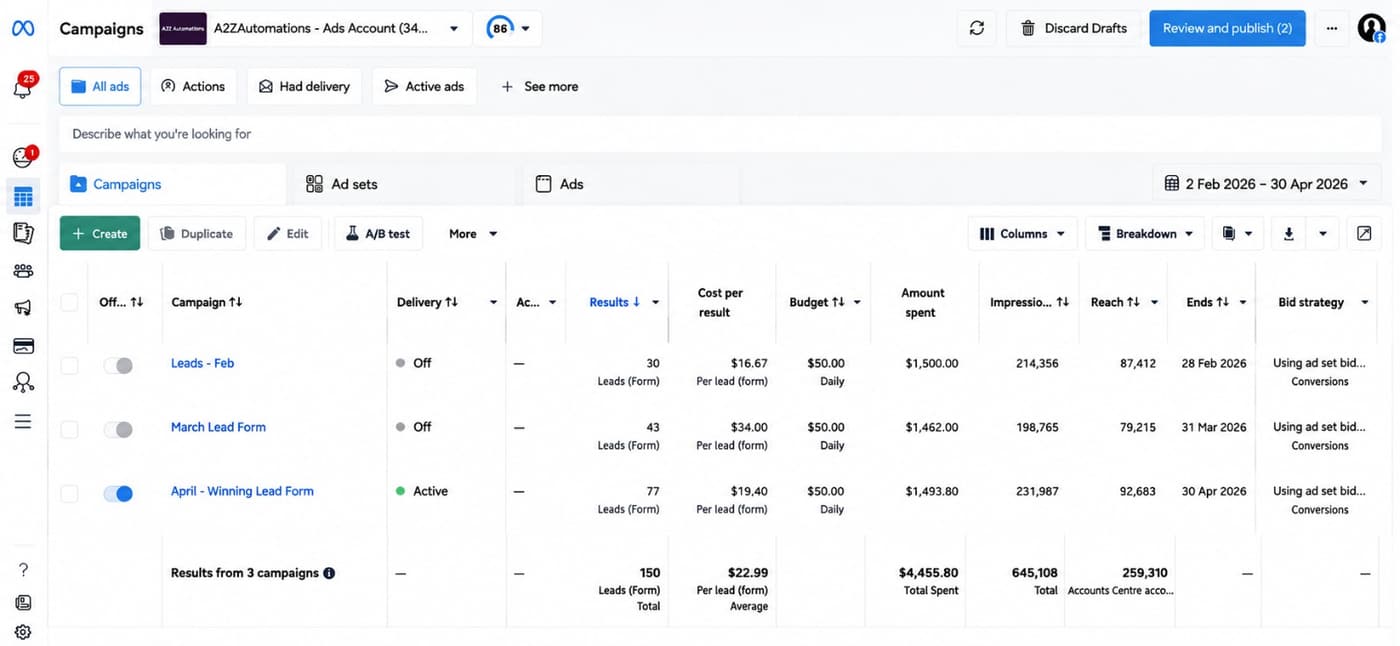Open the March Lead Form campaign link

218,427
